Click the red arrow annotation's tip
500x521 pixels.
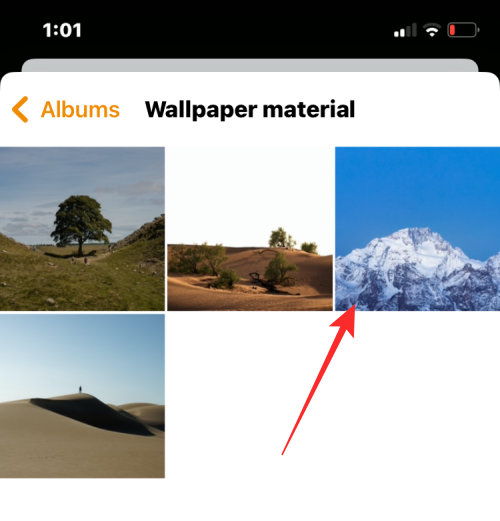pyautogui.click(x=354, y=305)
